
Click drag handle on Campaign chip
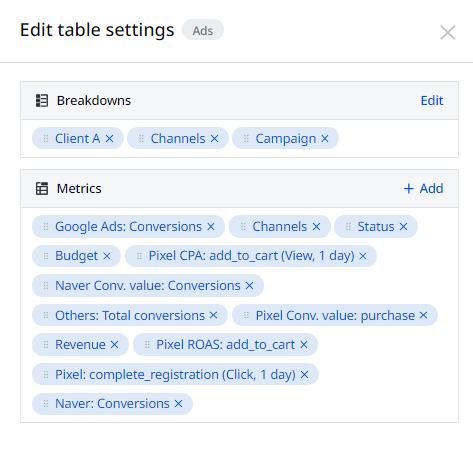click(246, 138)
